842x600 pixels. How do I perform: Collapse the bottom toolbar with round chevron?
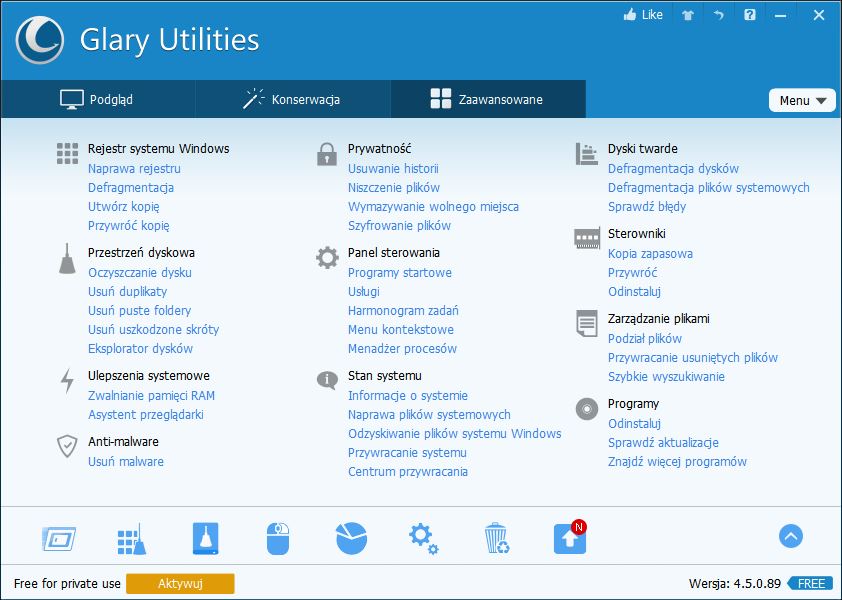(790, 536)
